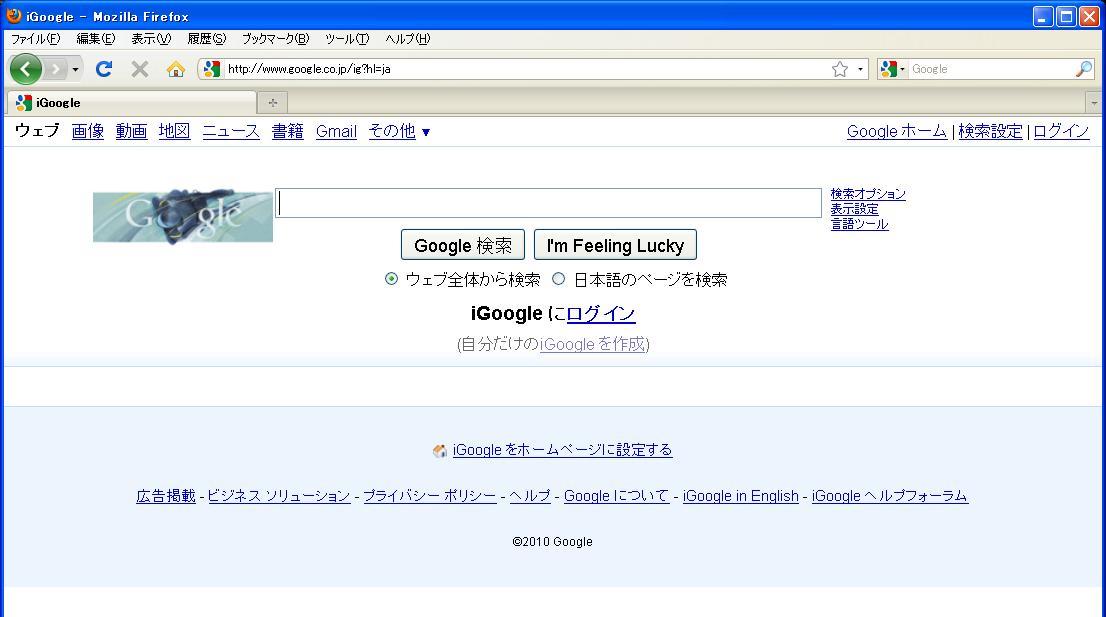Click the site favicon in the address bar
Image resolution: width=1106 pixels, height=617 pixels.
coord(211,69)
